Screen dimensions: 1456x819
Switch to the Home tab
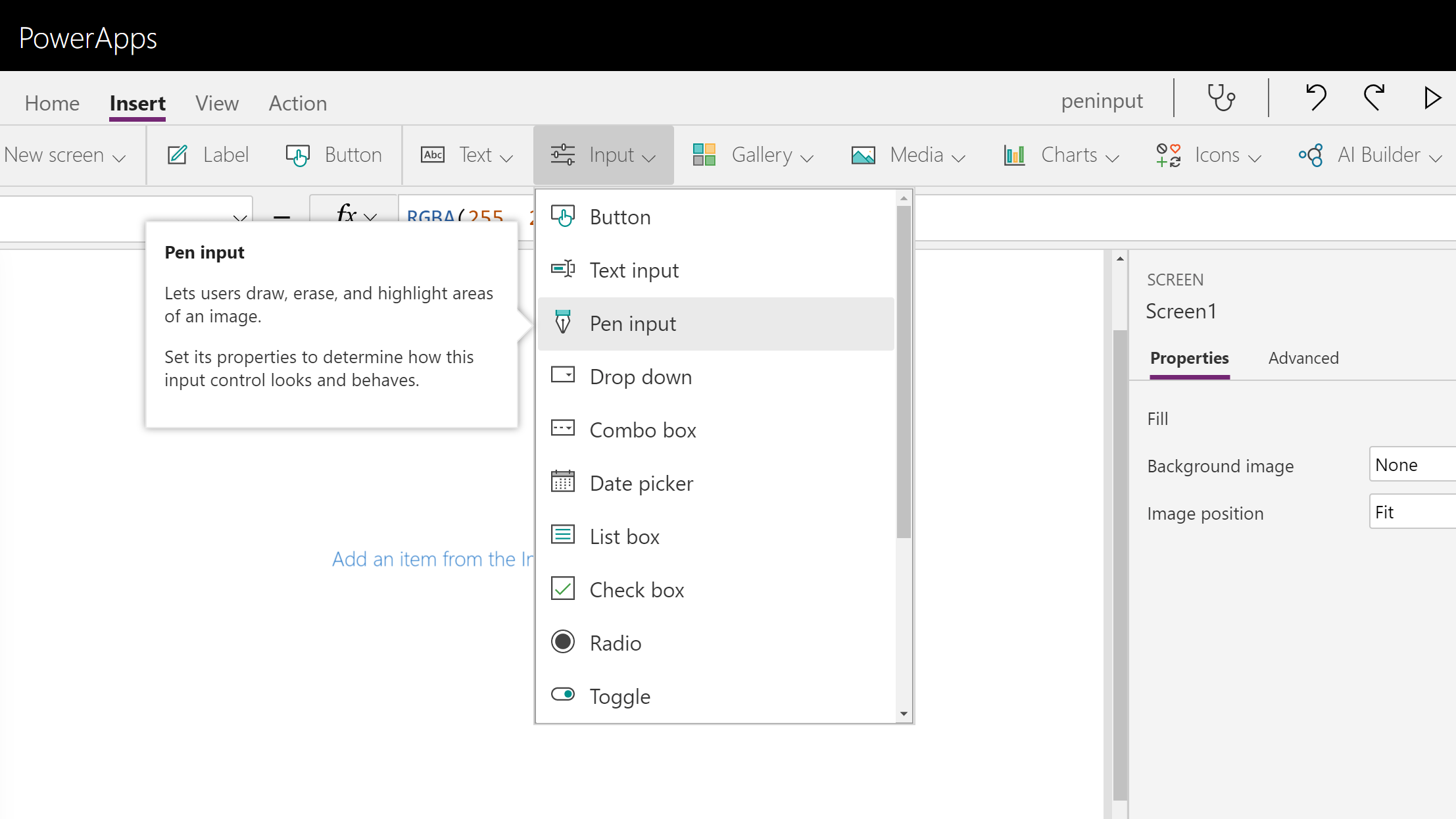point(52,103)
